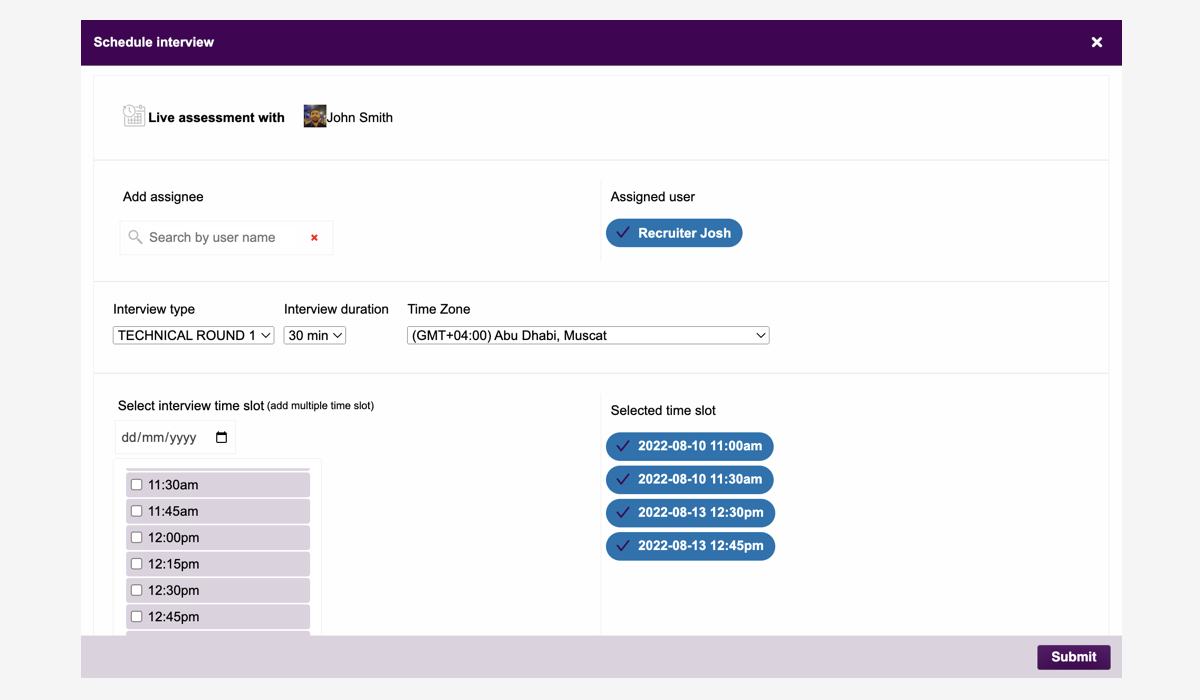The image size is (1200, 700).
Task: Click checkmark on 2022-08-10 11:00am slot
Action: (623, 446)
